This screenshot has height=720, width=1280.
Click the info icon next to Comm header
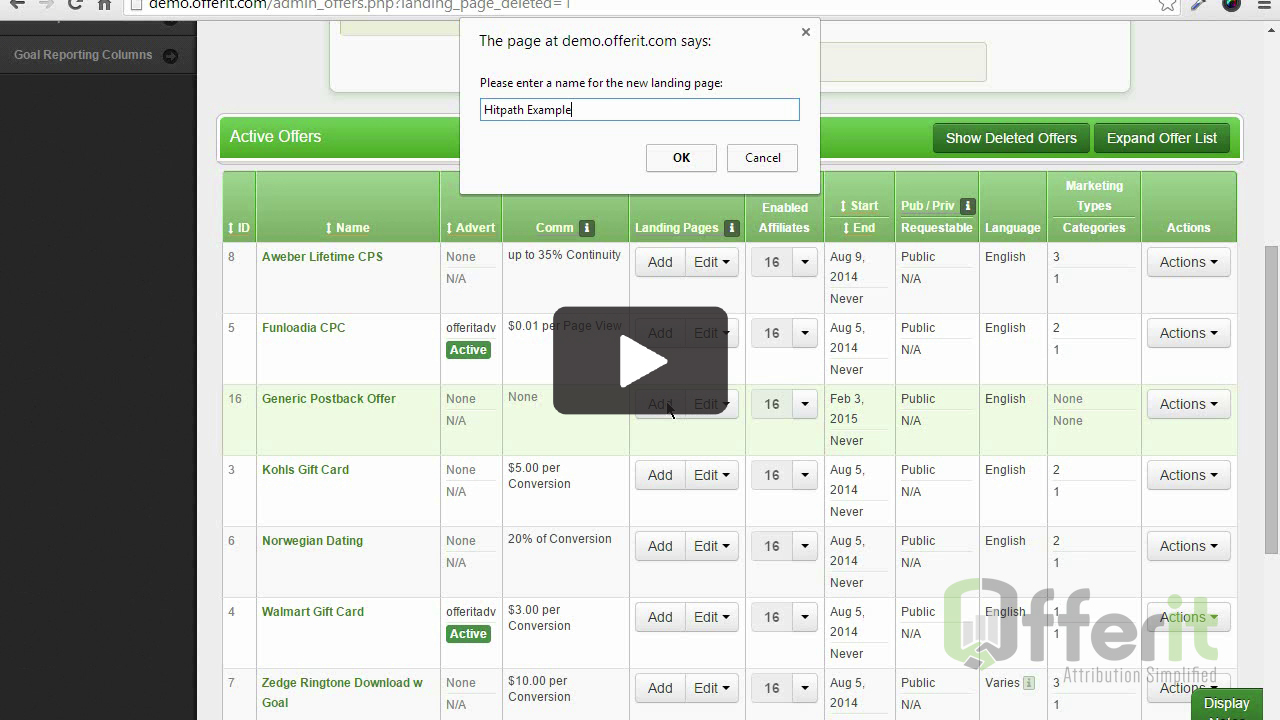click(x=587, y=228)
